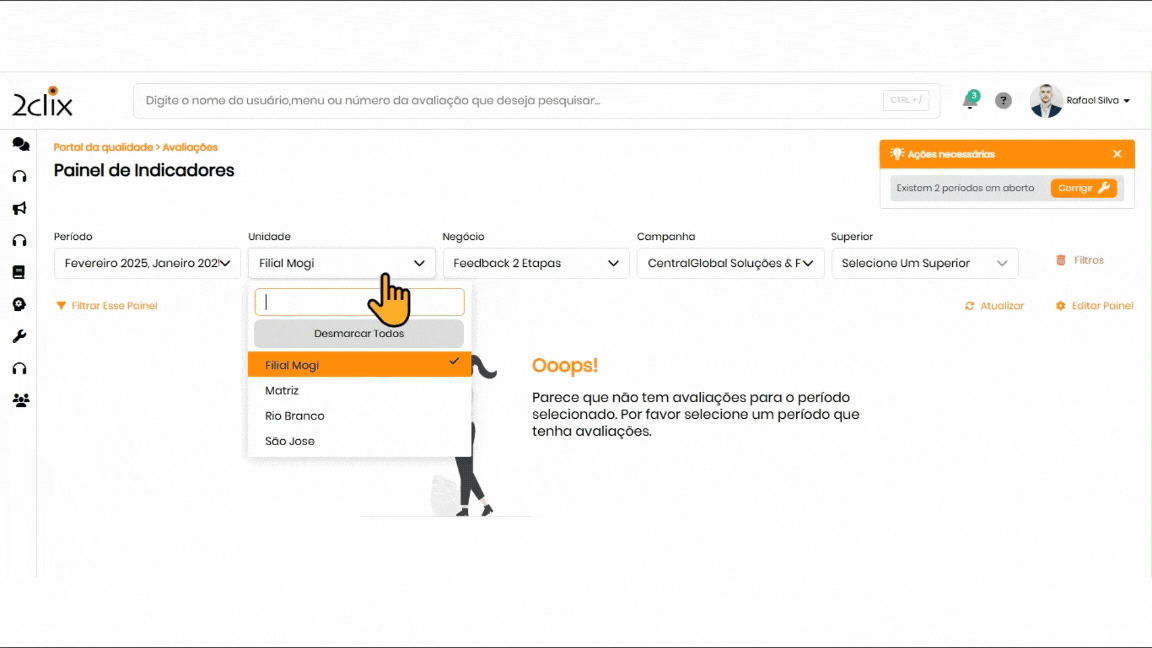1152x648 pixels.
Task: Open the users group sidebar icon
Action: pyautogui.click(x=20, y=400)
